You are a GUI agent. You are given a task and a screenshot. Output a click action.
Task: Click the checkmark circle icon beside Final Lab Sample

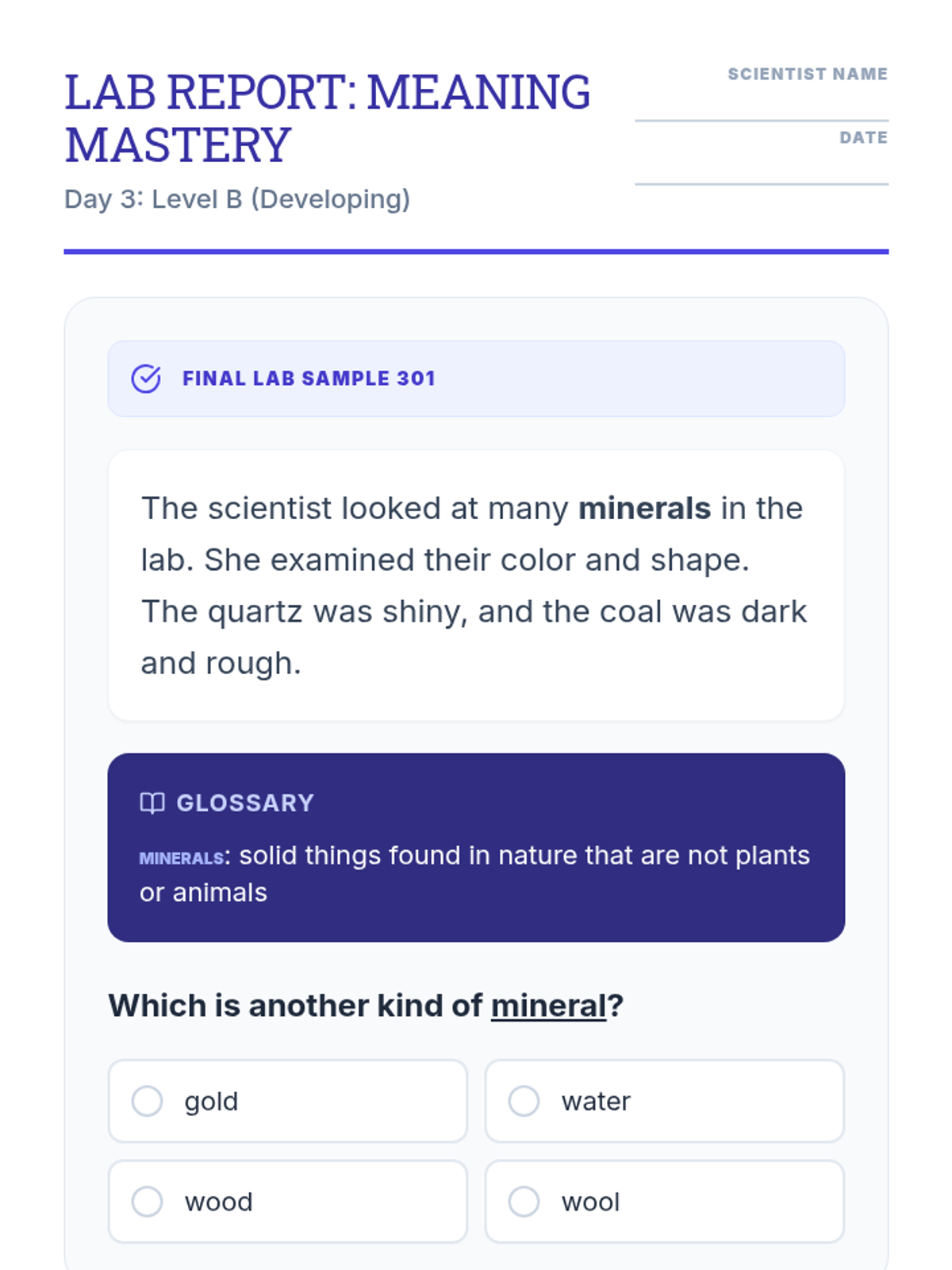click(146, 379)
